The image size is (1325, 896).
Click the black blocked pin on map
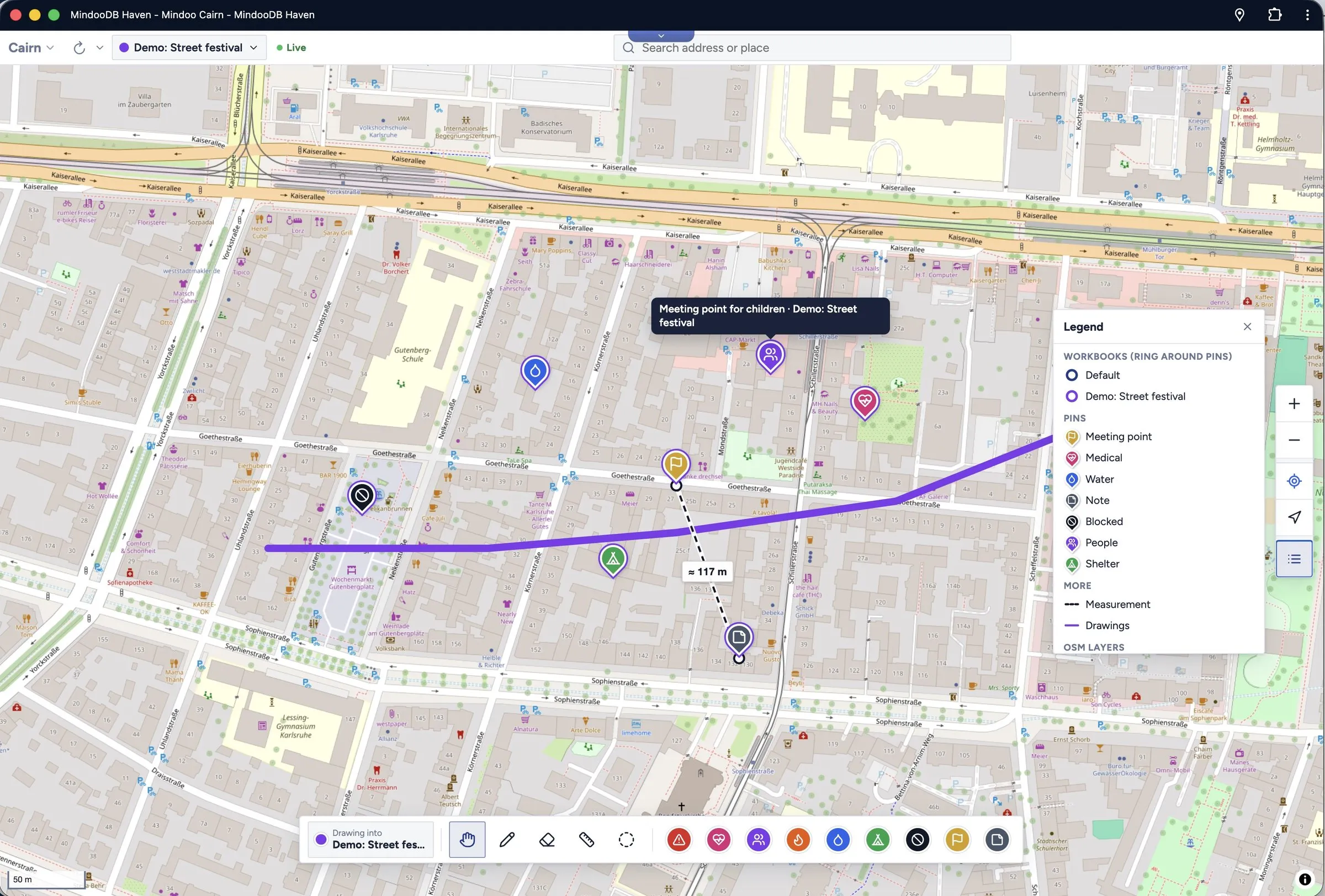[x=362, y=496]
